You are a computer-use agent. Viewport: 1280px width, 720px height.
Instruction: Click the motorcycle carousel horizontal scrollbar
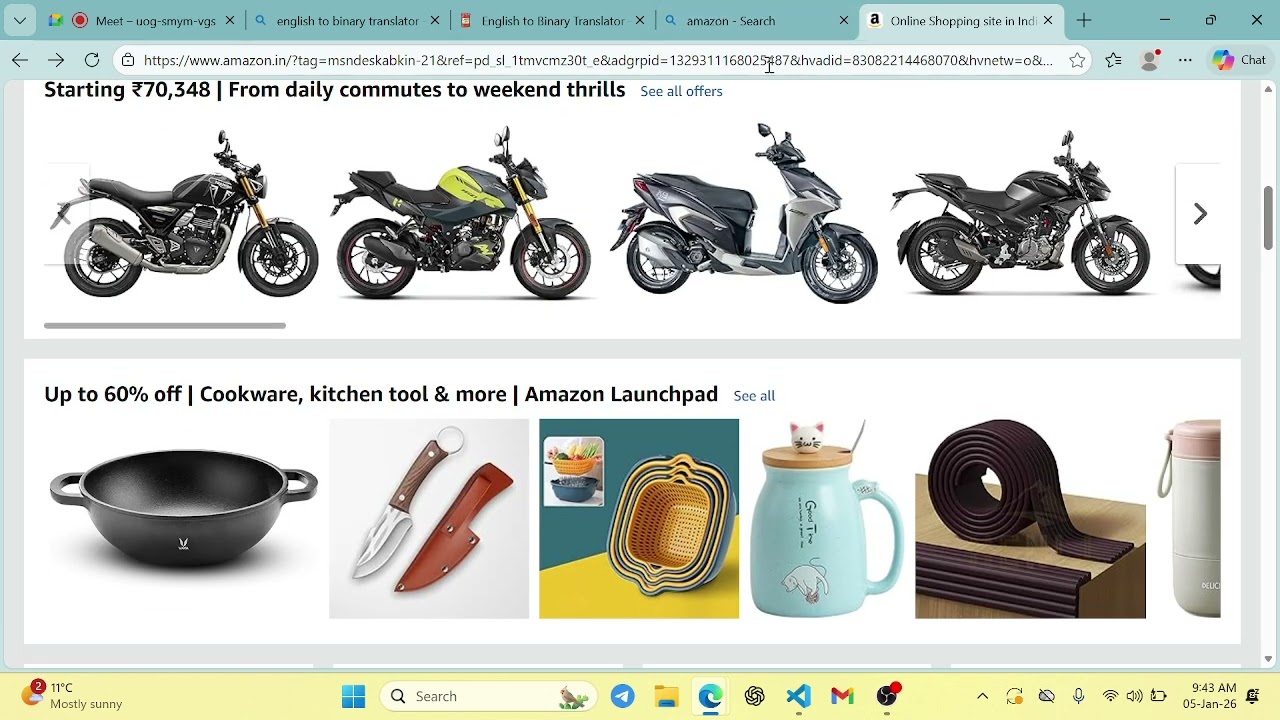point(165,325)
